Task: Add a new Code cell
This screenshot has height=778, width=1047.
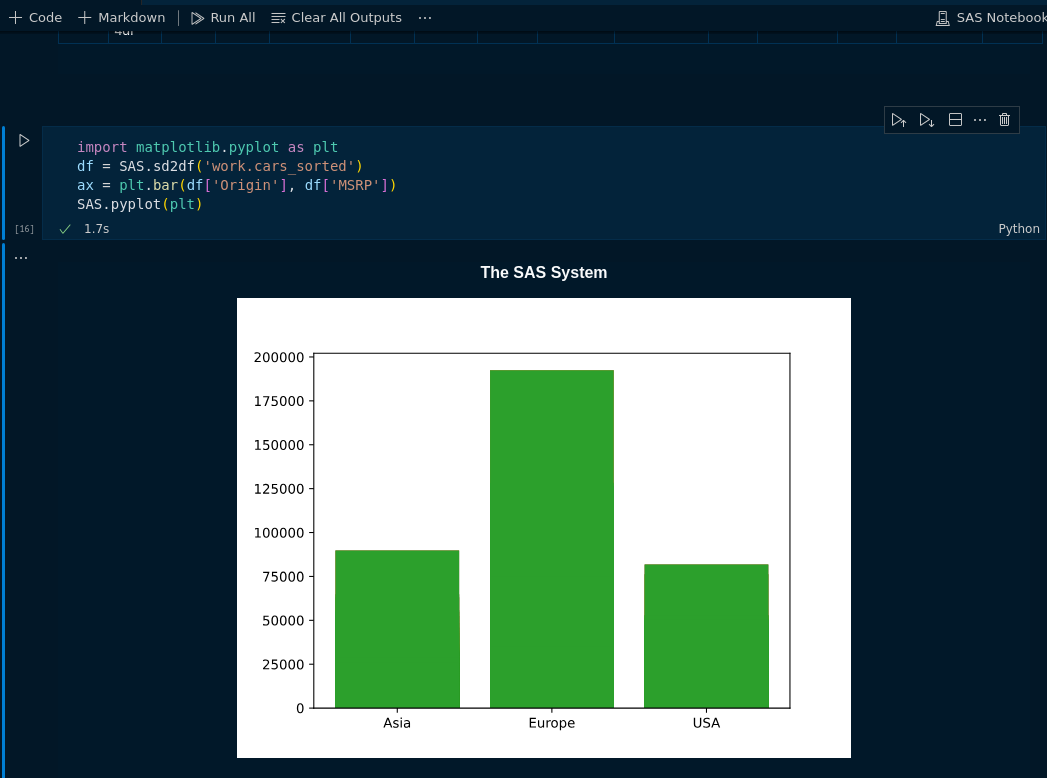Action: 35,17
